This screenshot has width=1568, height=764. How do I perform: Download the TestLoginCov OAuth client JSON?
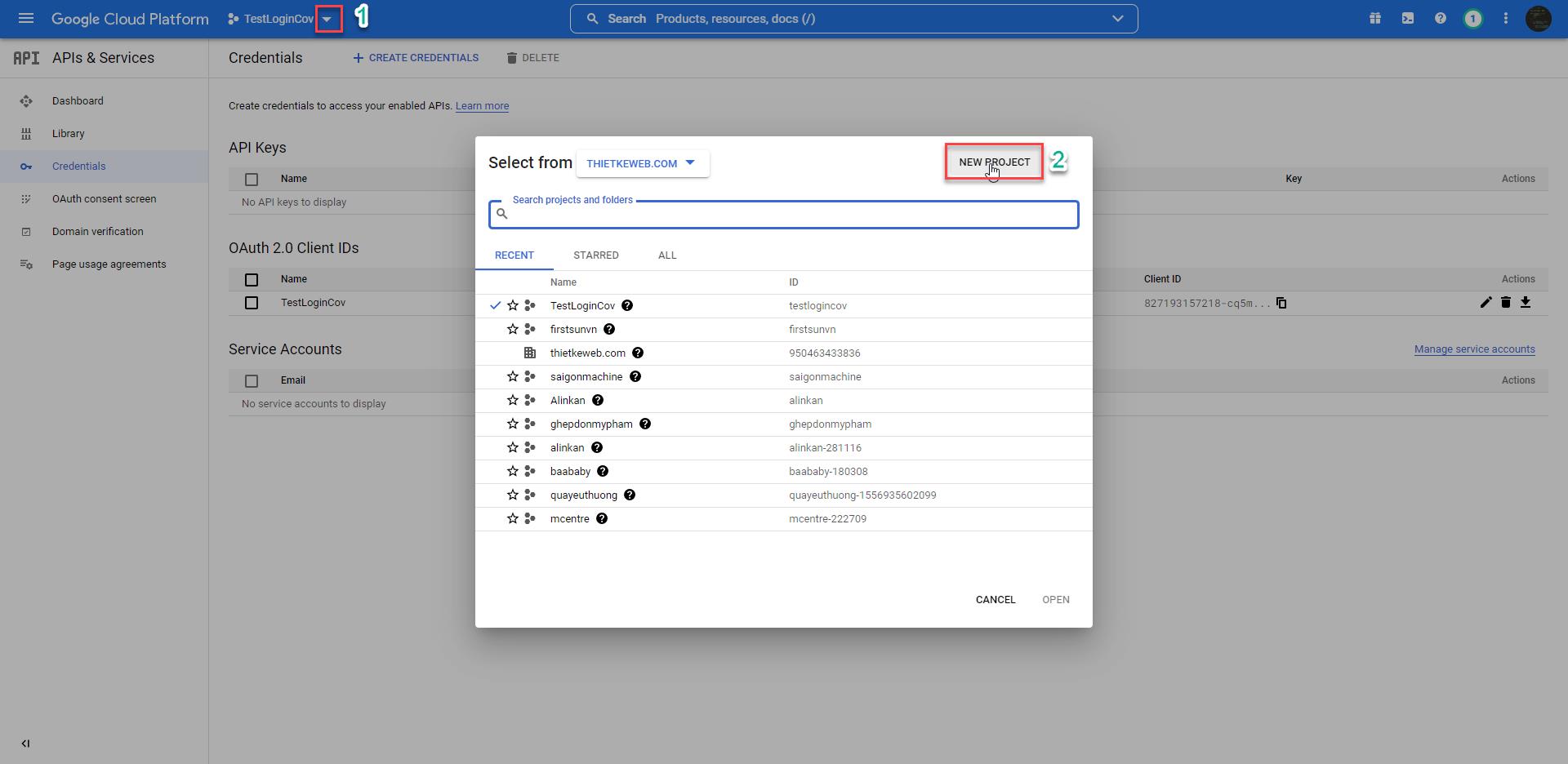pos(1526,302)
